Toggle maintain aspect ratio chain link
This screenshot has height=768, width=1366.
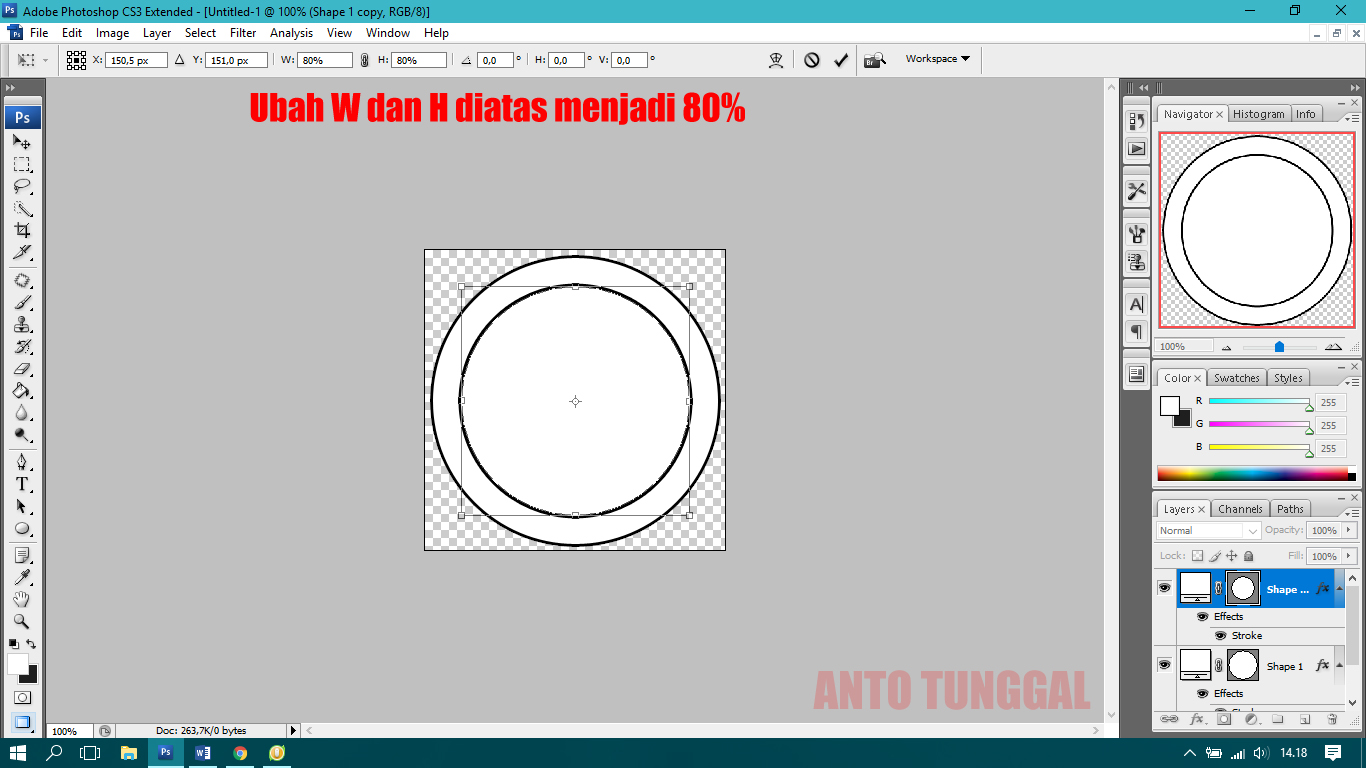(x=364, y=60)
